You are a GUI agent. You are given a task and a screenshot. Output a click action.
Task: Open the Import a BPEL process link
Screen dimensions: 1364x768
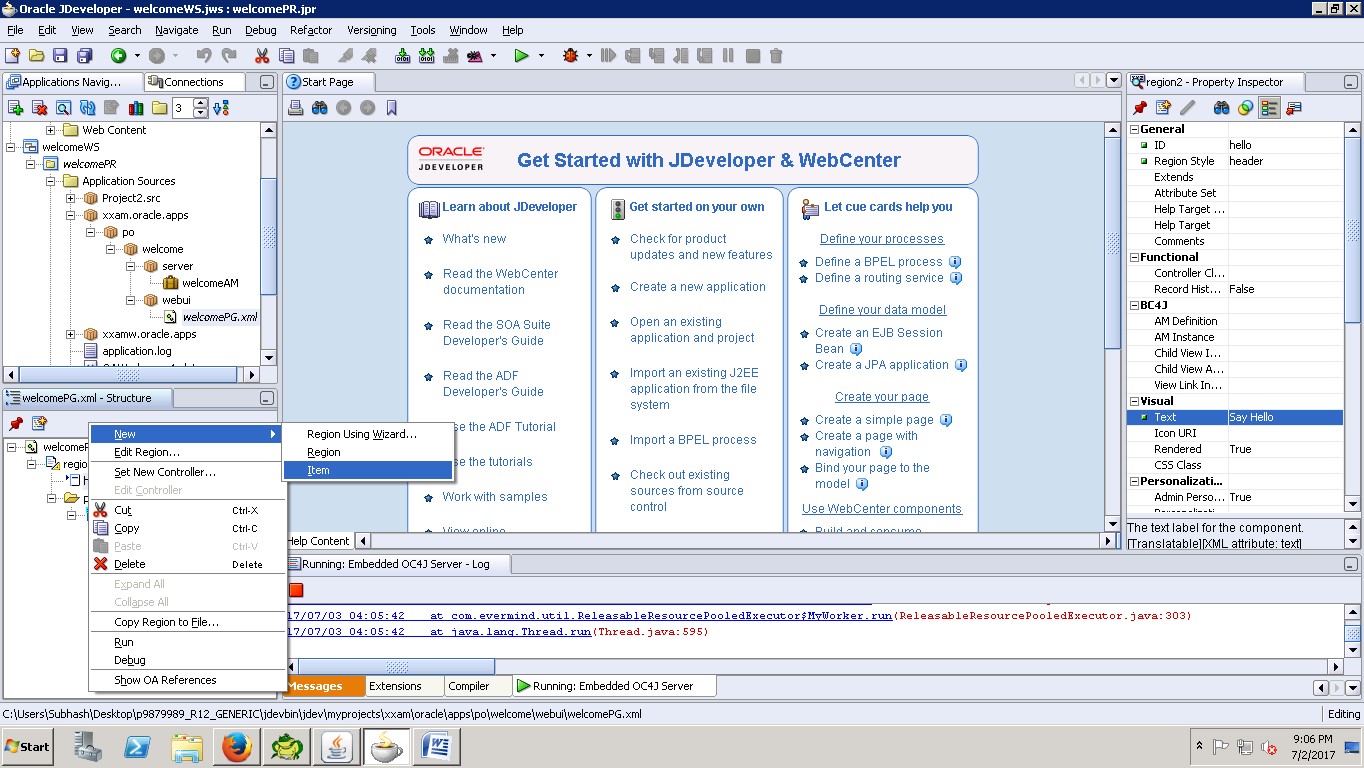(x=693, y=440)
